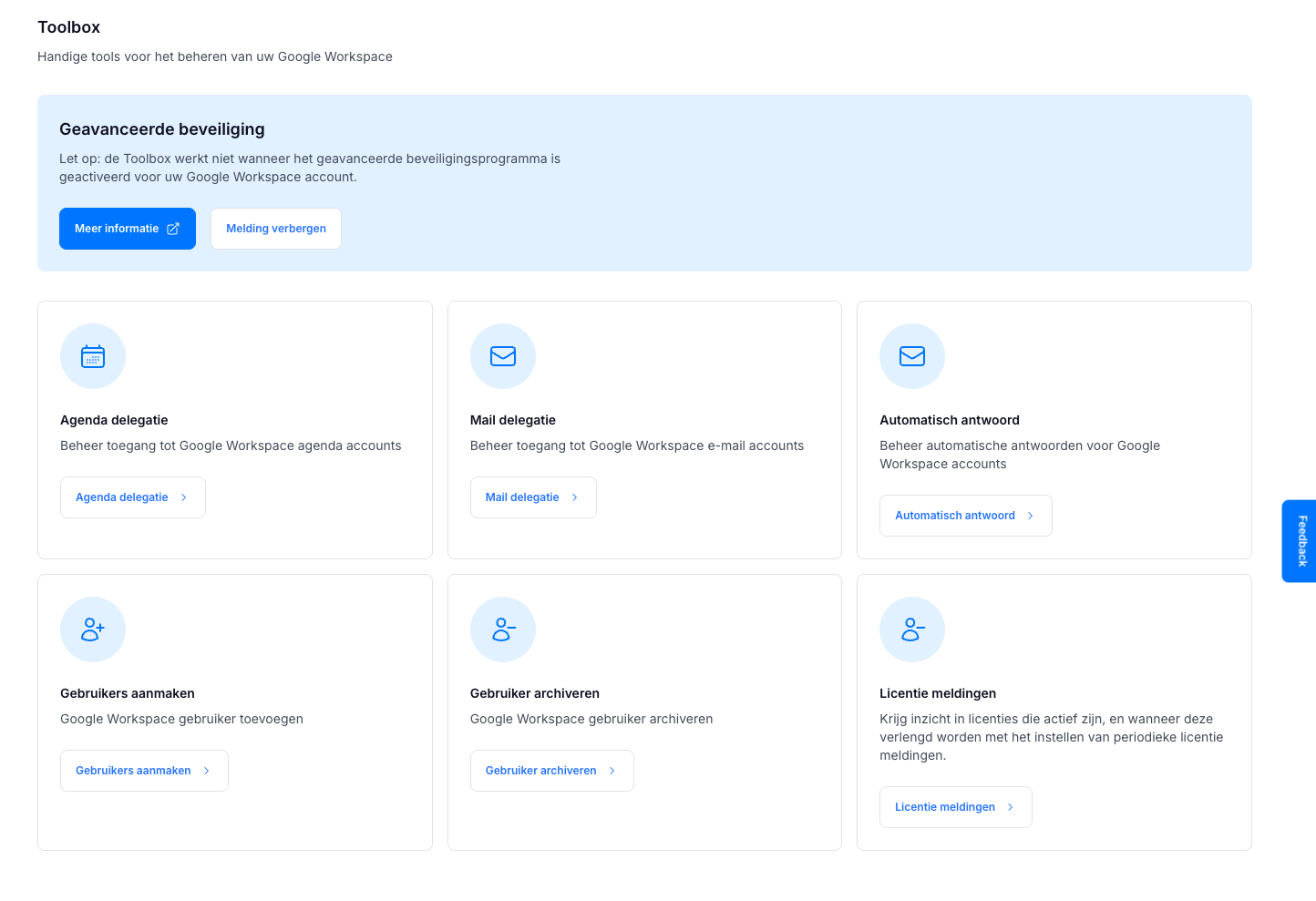Open the Feedback side tab
Viewport: 1316px width, 901px height.
click(x=1301, y=541)
